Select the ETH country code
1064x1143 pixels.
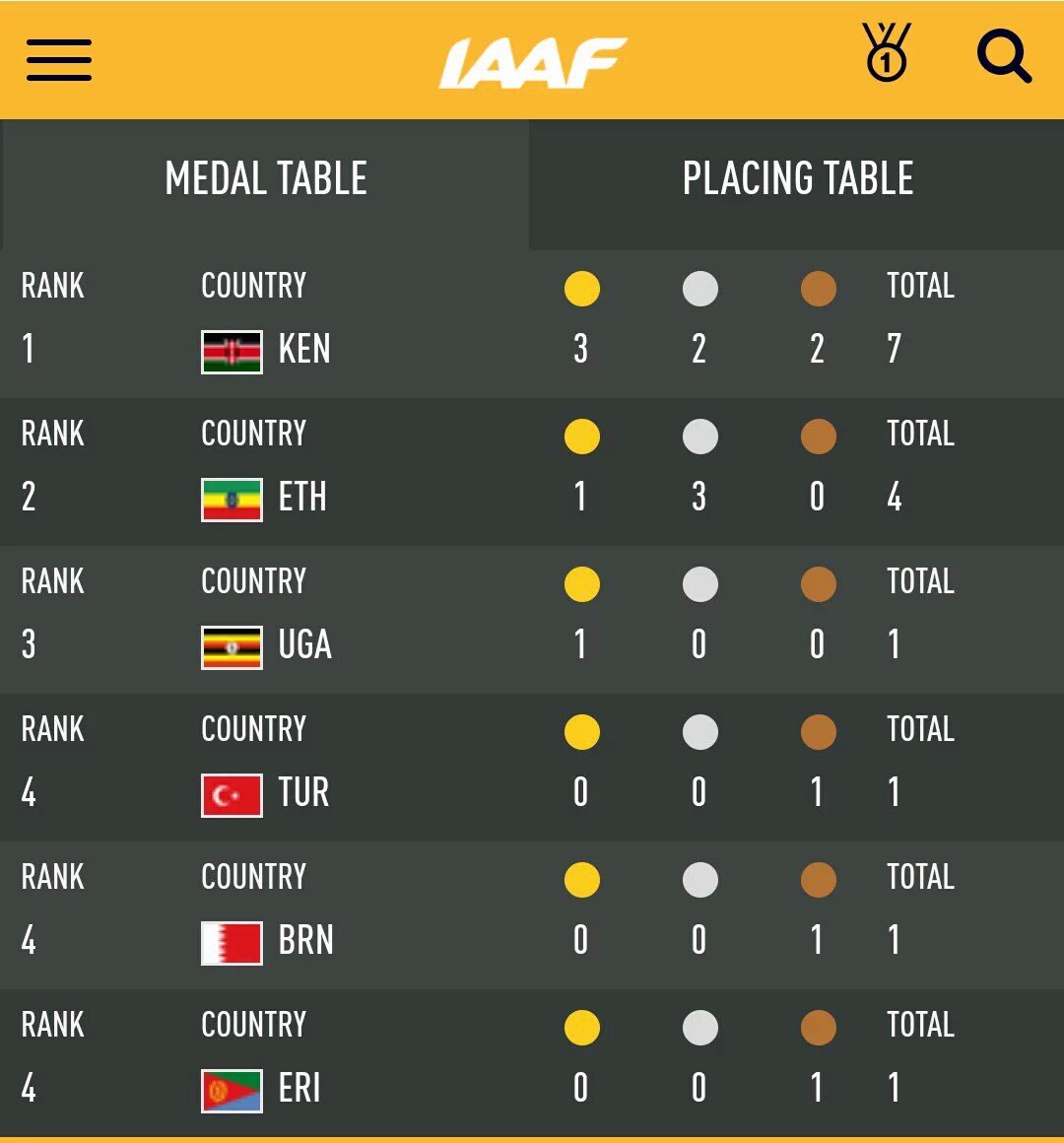tap(302, 498)
